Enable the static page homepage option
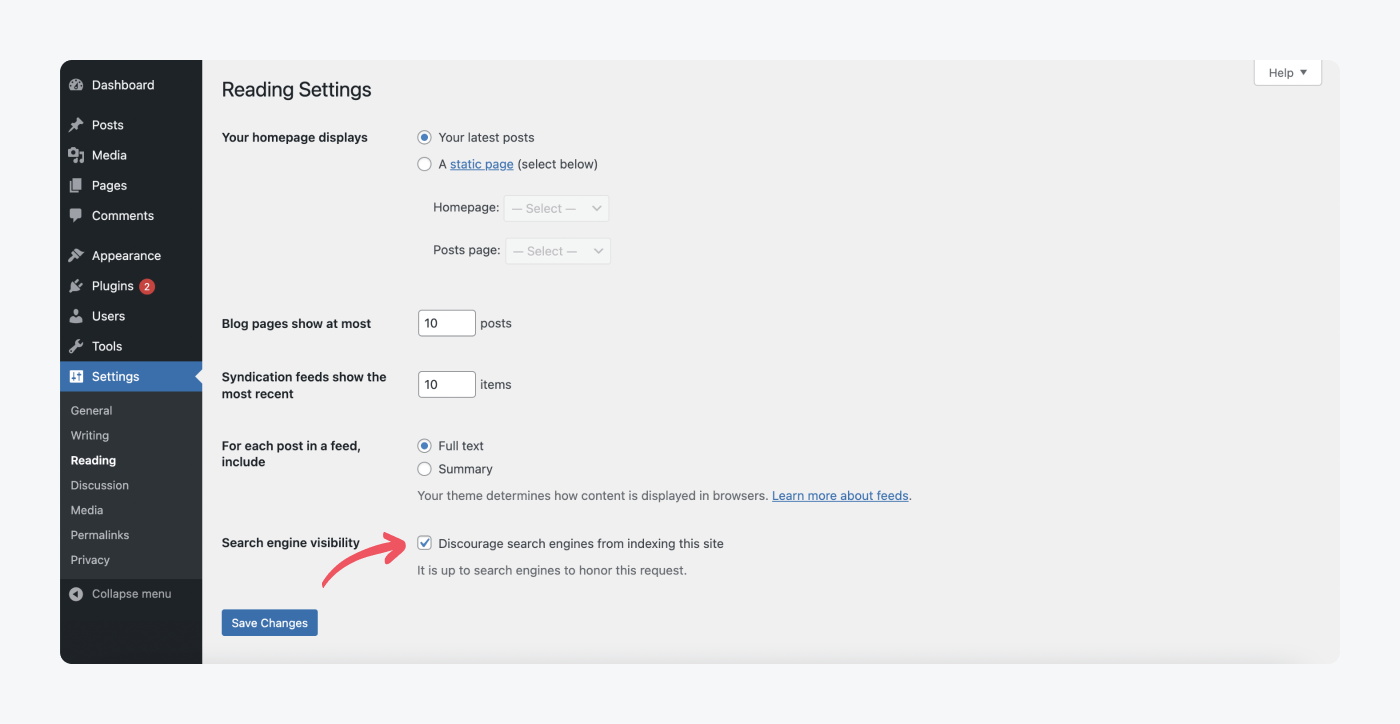 pyautogui.click(x=424, y=163)
